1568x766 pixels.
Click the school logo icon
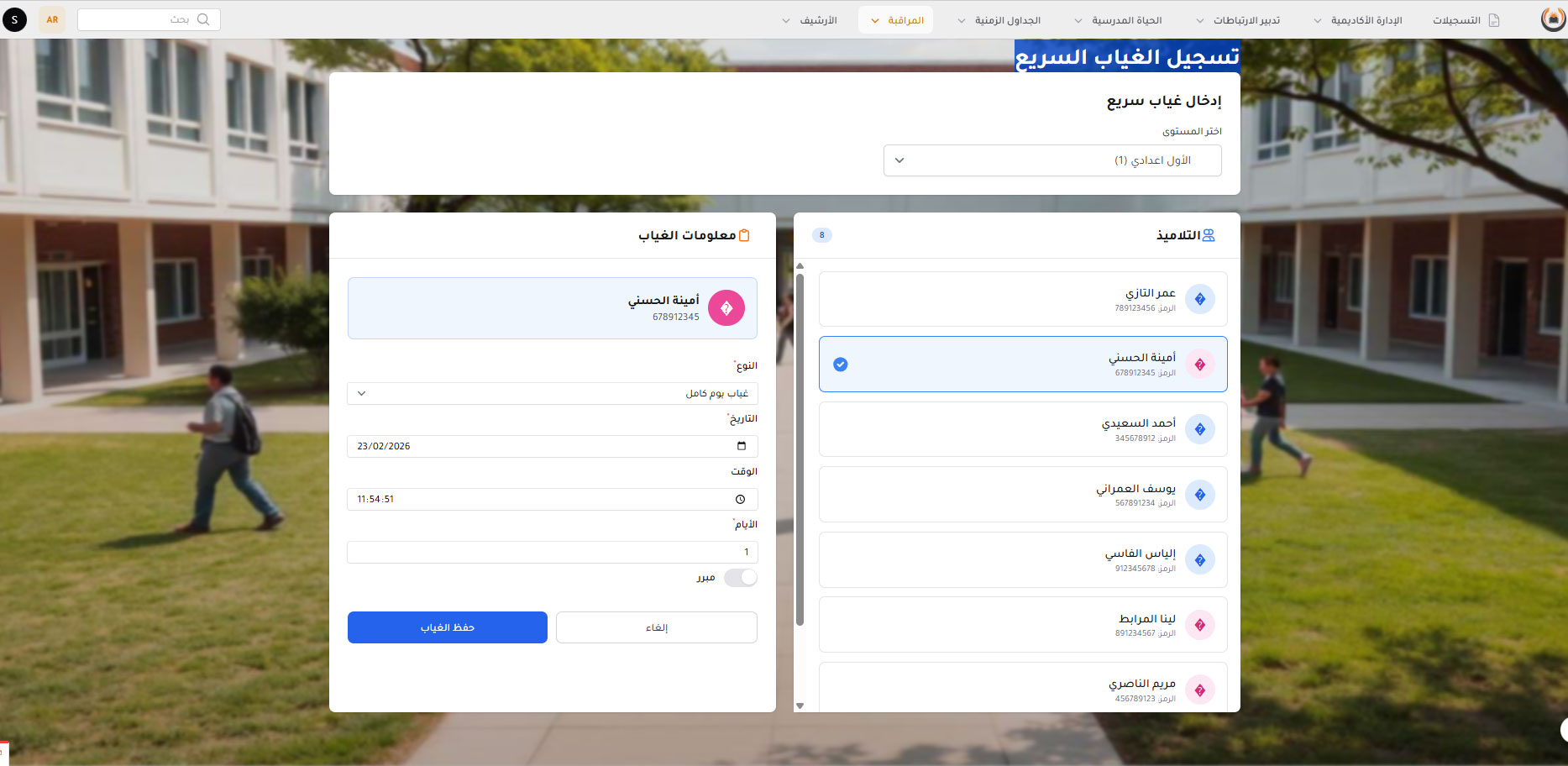pos(1553,19)
